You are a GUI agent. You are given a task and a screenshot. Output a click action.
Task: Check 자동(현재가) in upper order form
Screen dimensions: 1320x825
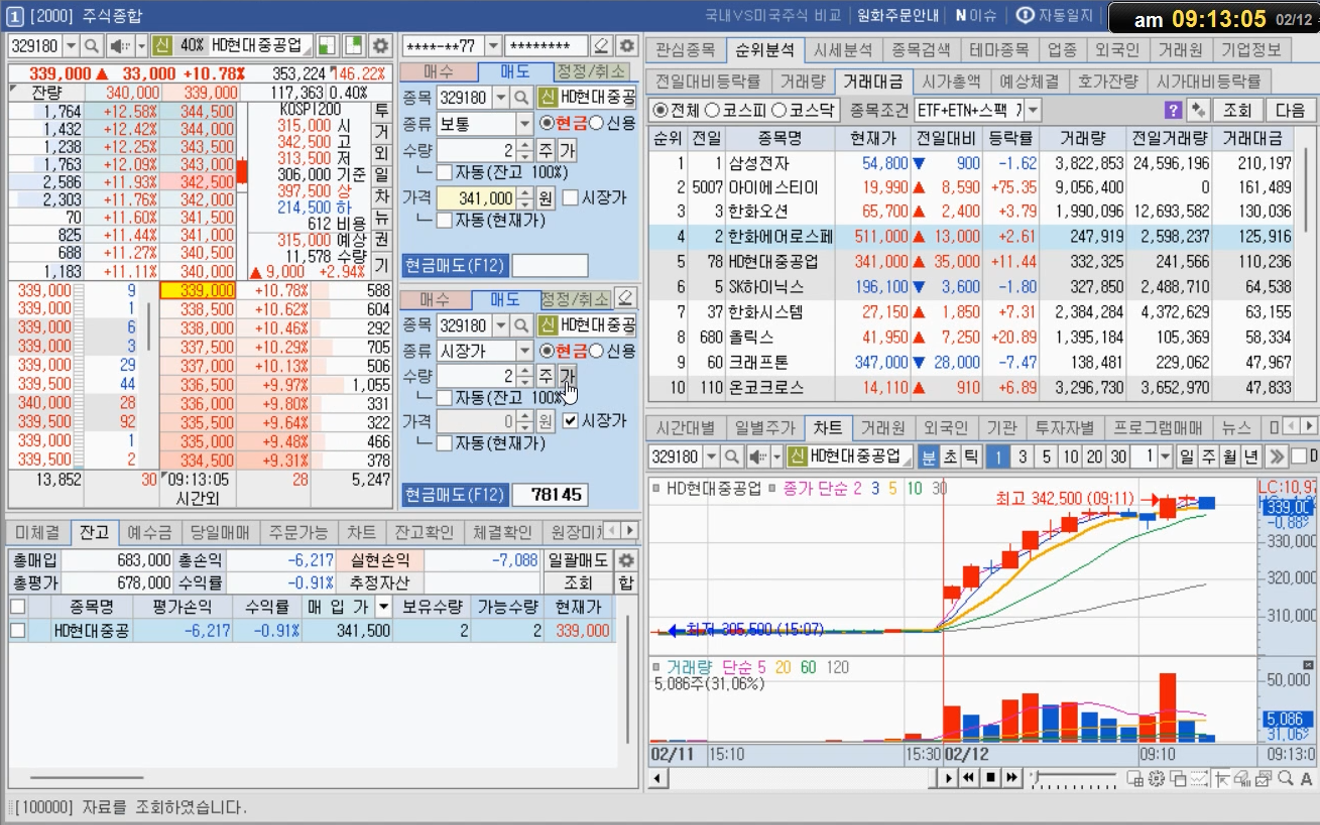(x=444, y=220)
